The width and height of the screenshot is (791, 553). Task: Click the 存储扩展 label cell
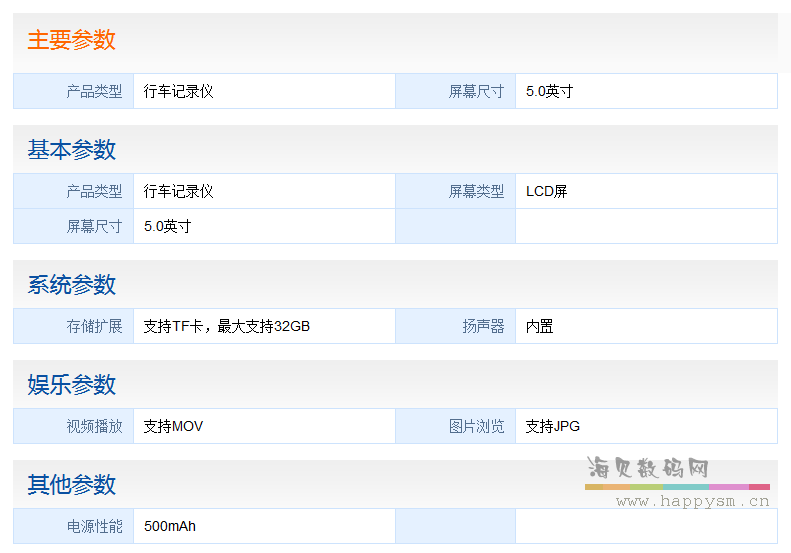point(94,326)
